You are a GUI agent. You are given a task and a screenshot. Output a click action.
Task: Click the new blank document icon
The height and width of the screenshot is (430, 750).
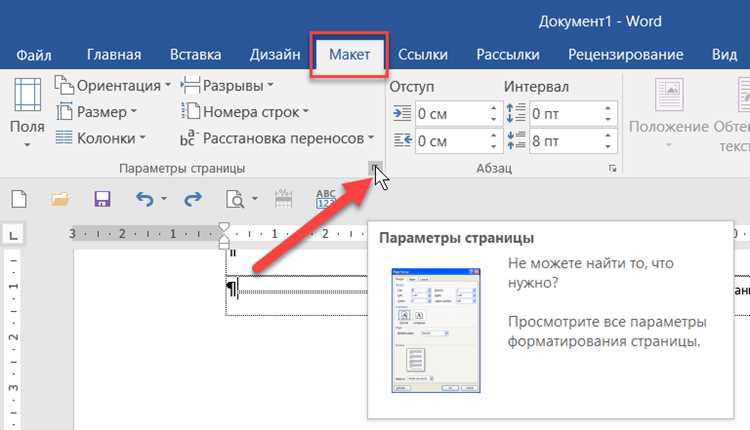tap(19, 198)
